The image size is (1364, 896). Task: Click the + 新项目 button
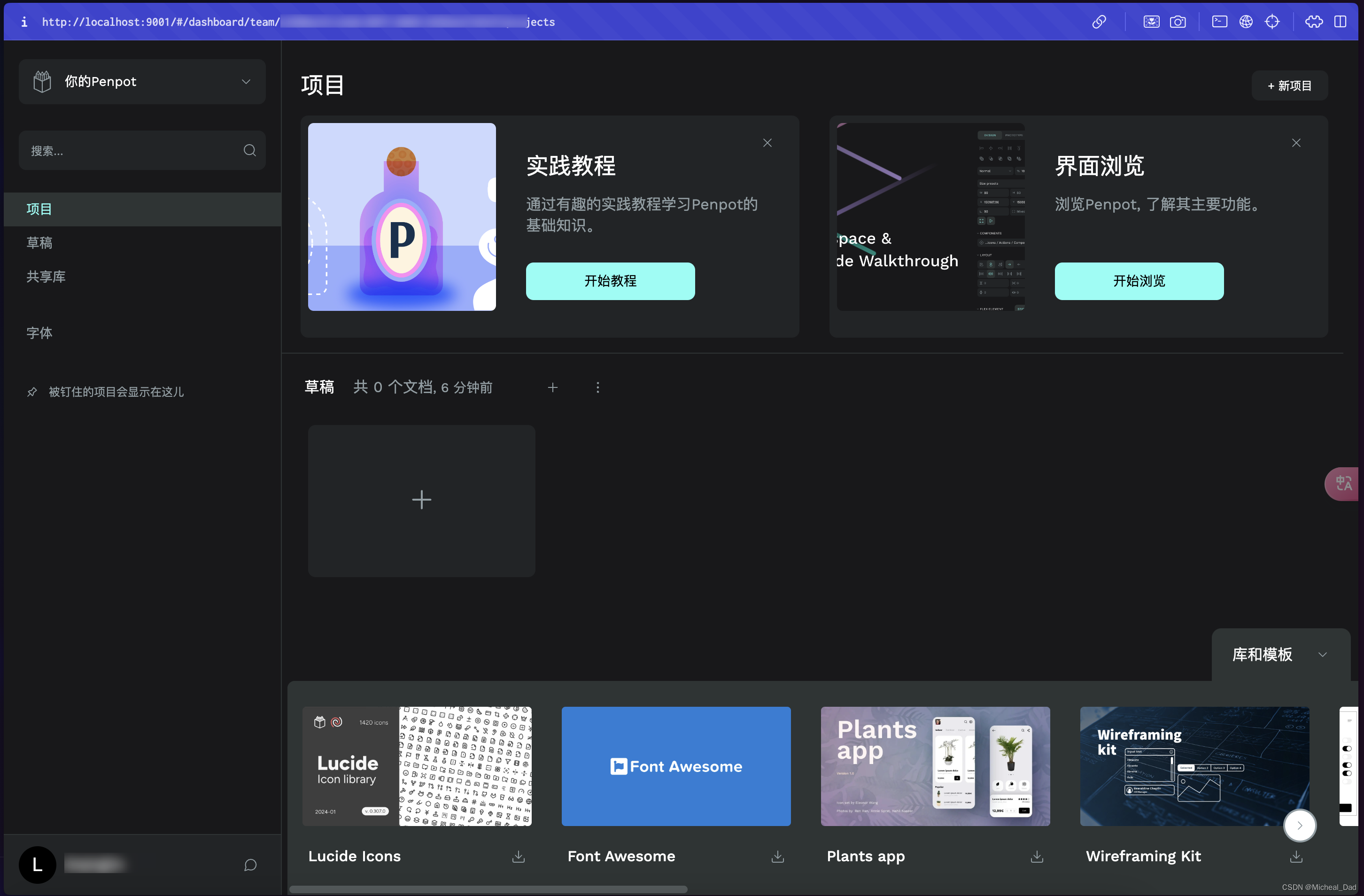[x=1289, y=86]
